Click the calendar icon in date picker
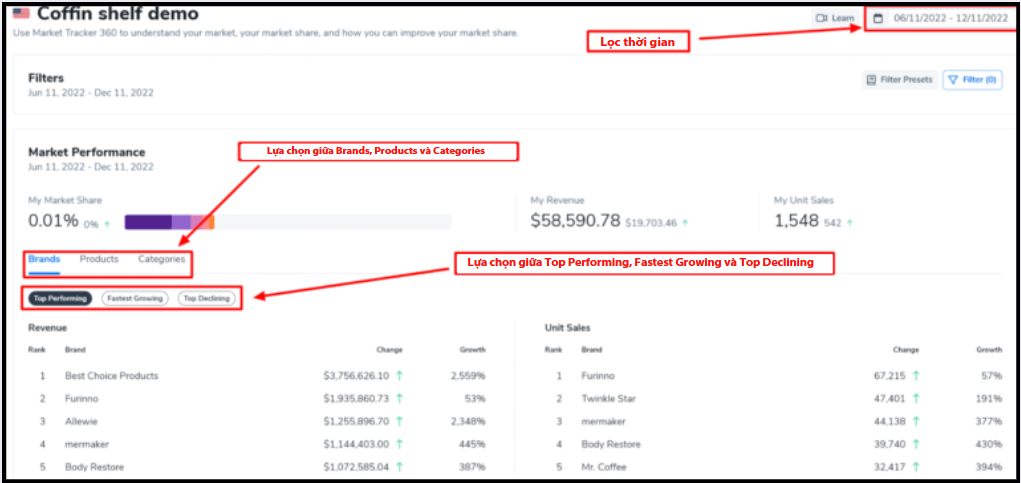This screenshot has width=1021, height=483. pyautogui.click(x=878, y=18)
